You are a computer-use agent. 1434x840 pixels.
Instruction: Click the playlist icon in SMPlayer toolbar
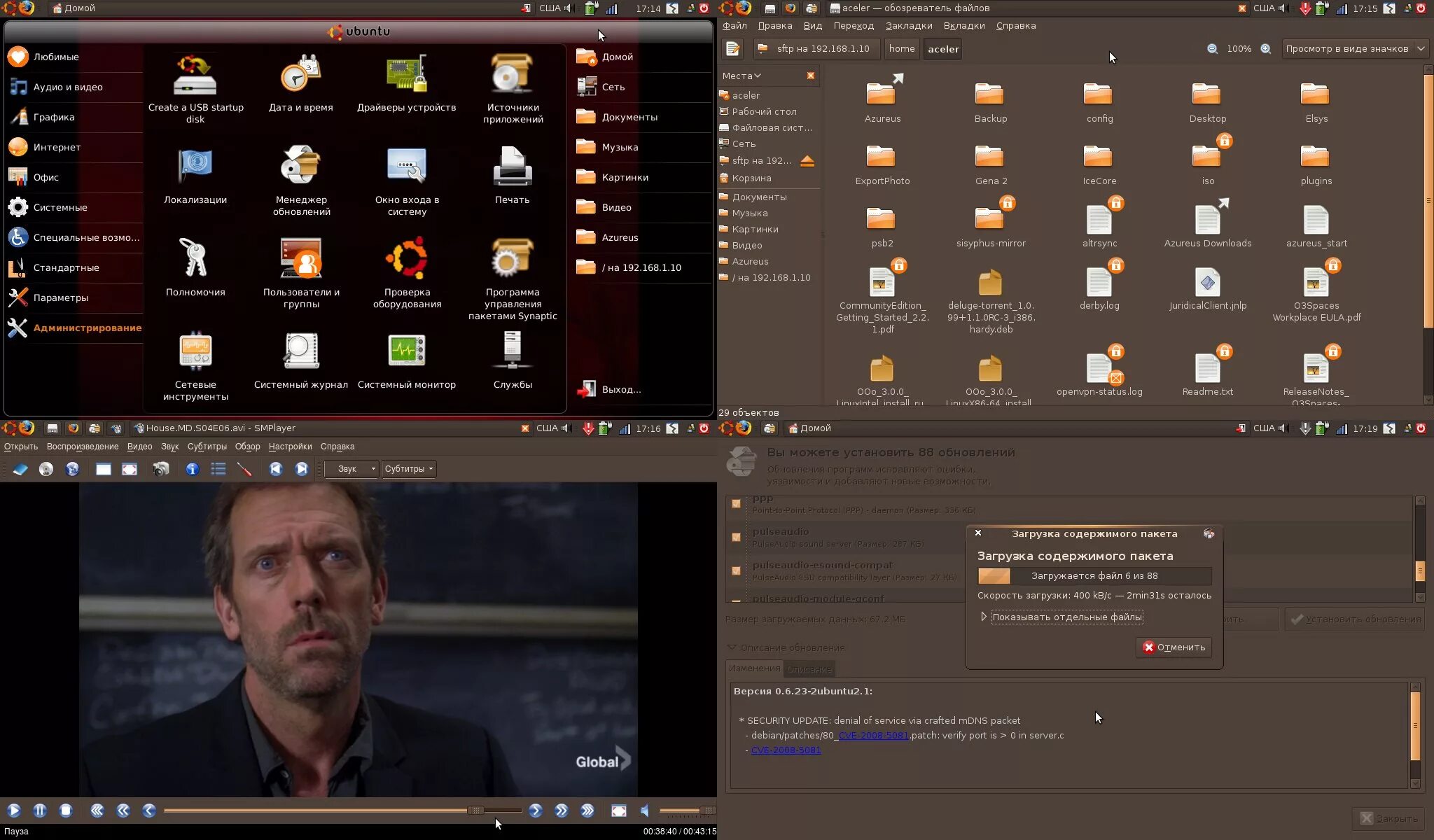218,469
